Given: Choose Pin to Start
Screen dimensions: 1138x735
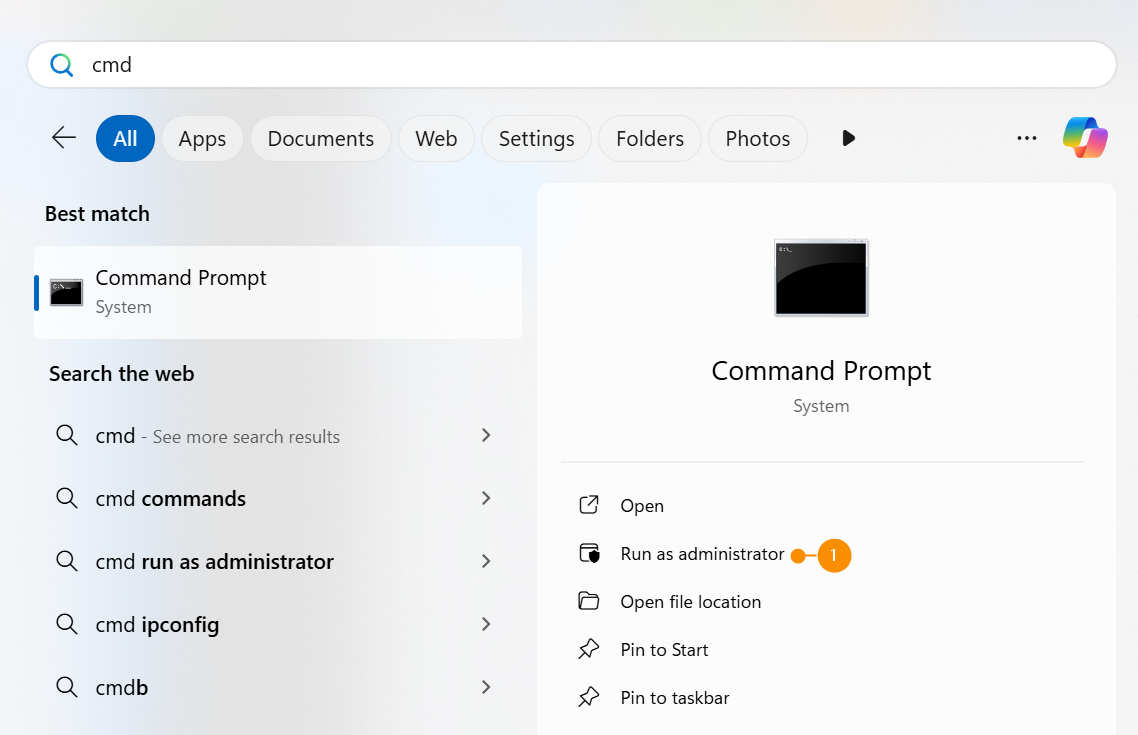Looking at the screenshot, I should click(664, 650).
